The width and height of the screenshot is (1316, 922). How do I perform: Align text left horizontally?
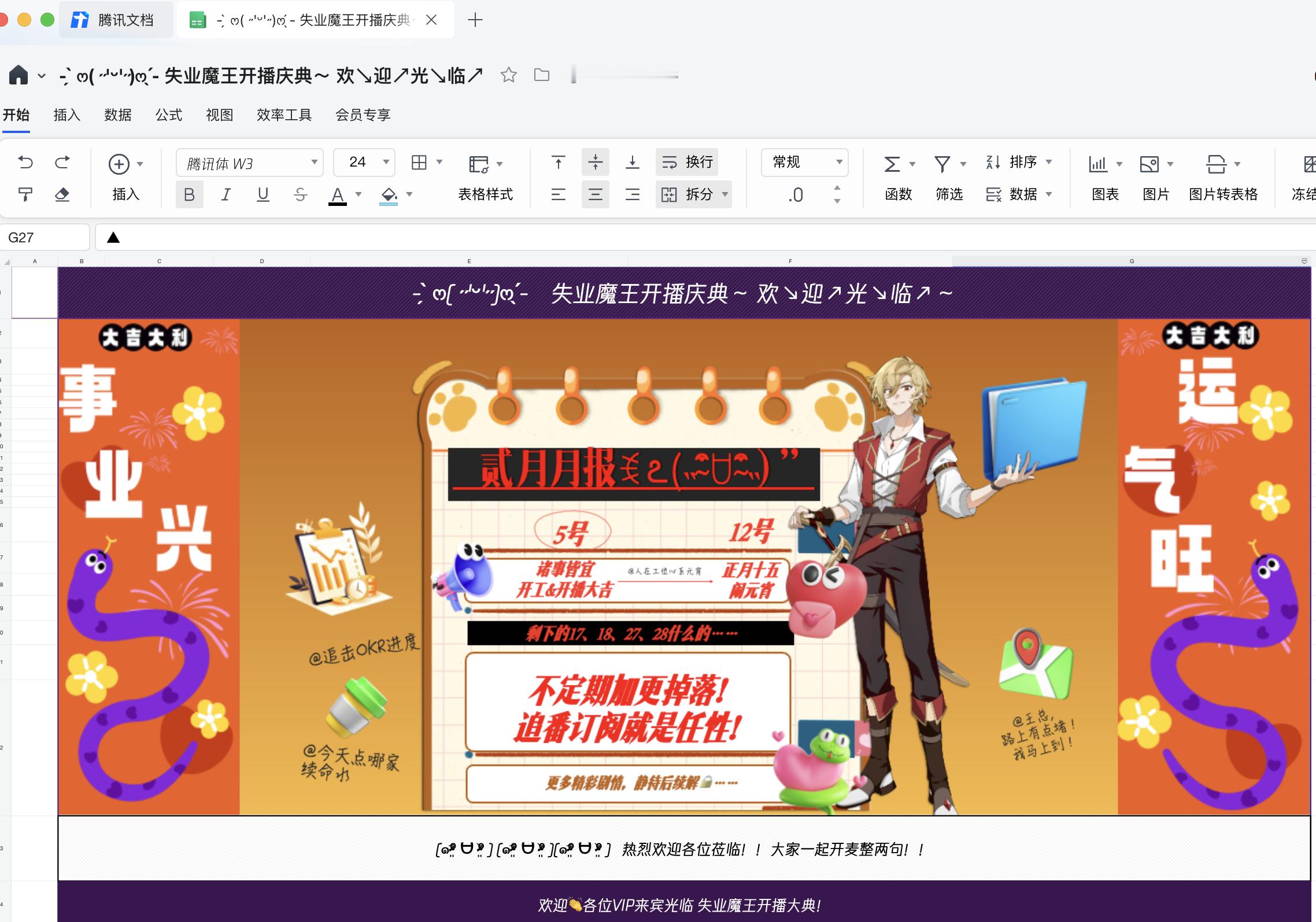point(558,195)
